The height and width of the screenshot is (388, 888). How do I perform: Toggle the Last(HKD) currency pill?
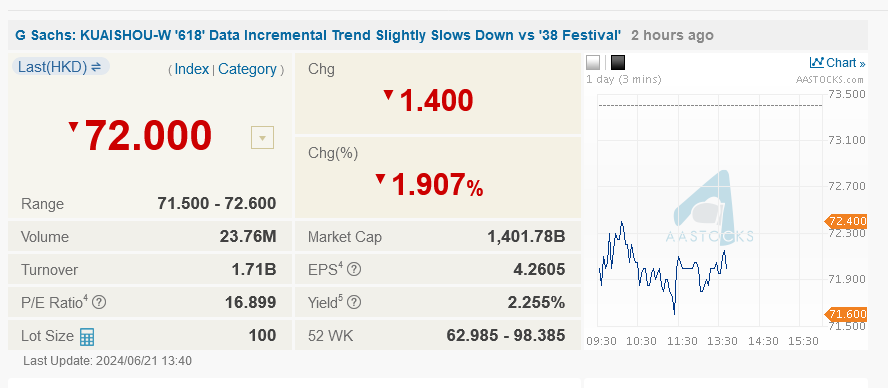pyautogui.click(x=61, y=67)
